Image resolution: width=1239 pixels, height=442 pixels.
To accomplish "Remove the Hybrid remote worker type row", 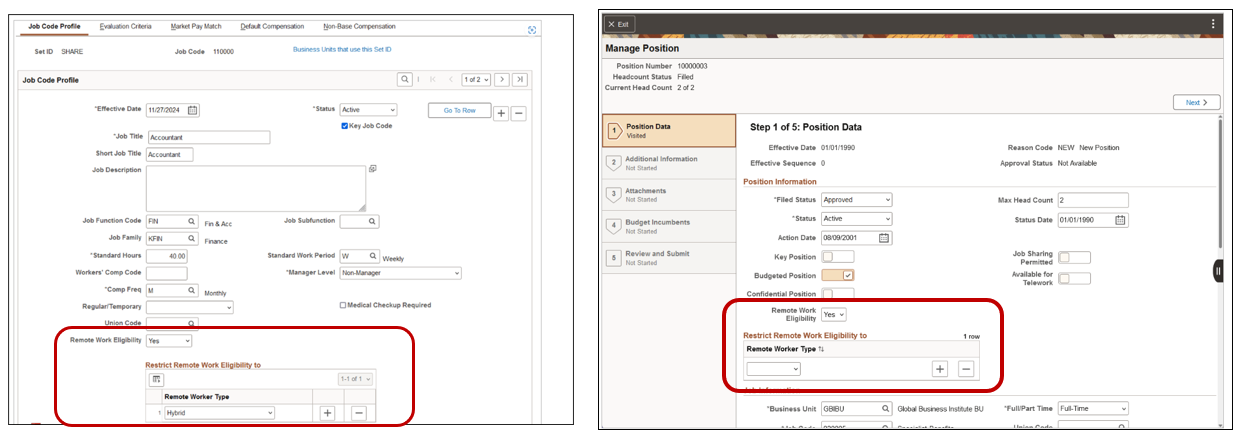I will click(x=359, y=412).
